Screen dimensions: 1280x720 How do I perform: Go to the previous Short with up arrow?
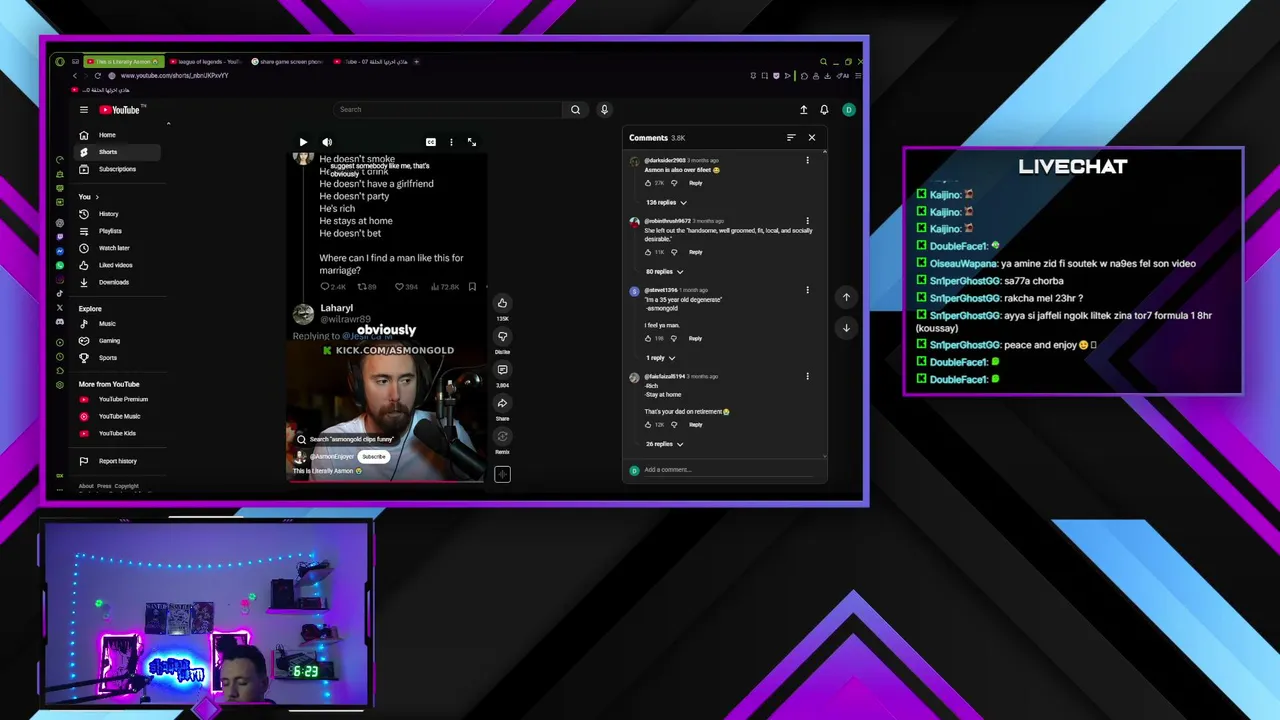846,297
